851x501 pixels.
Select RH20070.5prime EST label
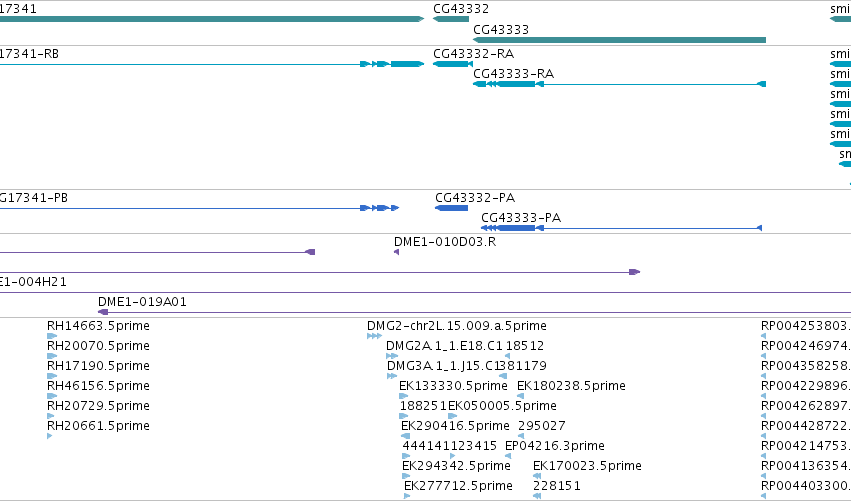click(x=98, y=346)
